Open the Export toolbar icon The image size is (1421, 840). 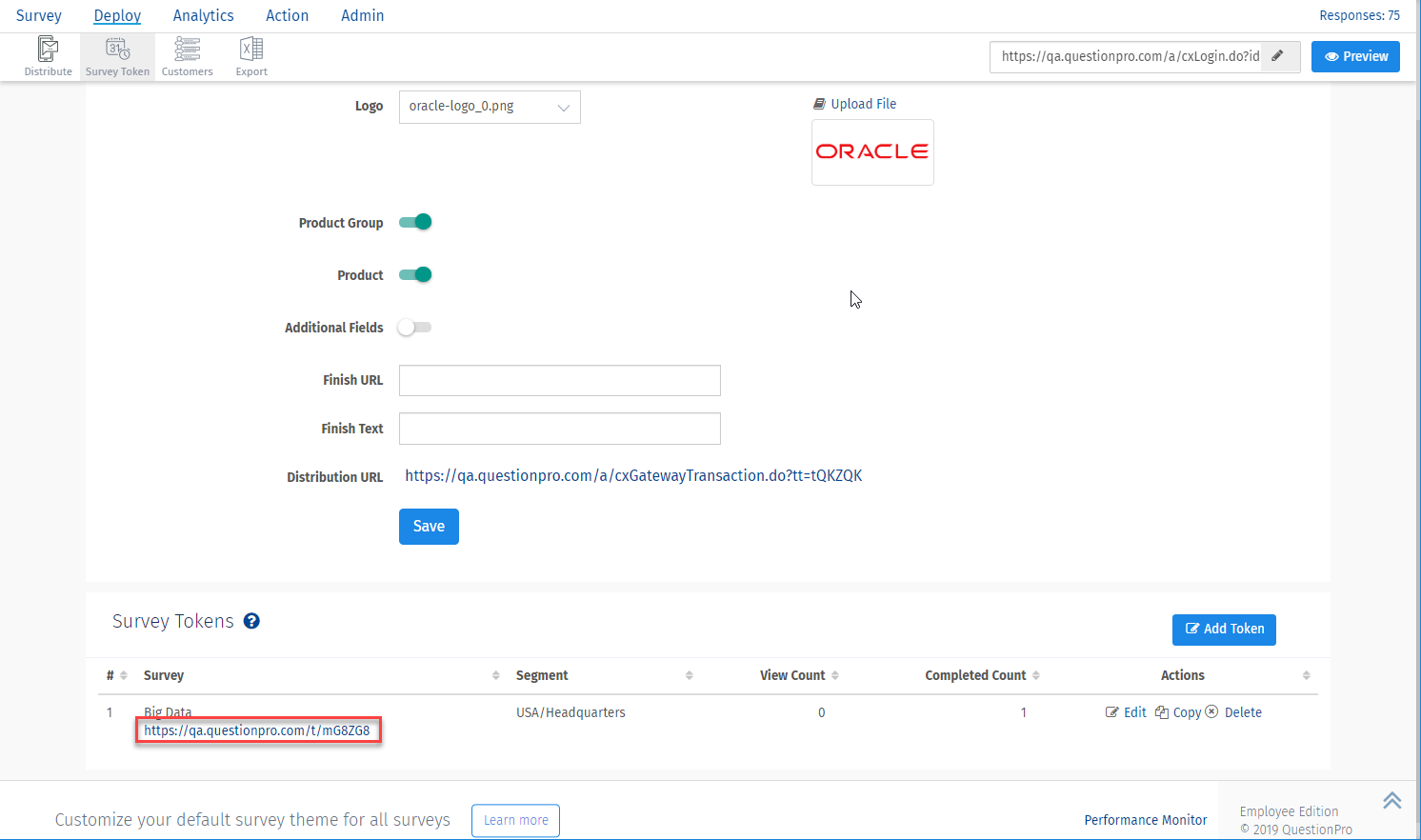click(x=251, y=56)
